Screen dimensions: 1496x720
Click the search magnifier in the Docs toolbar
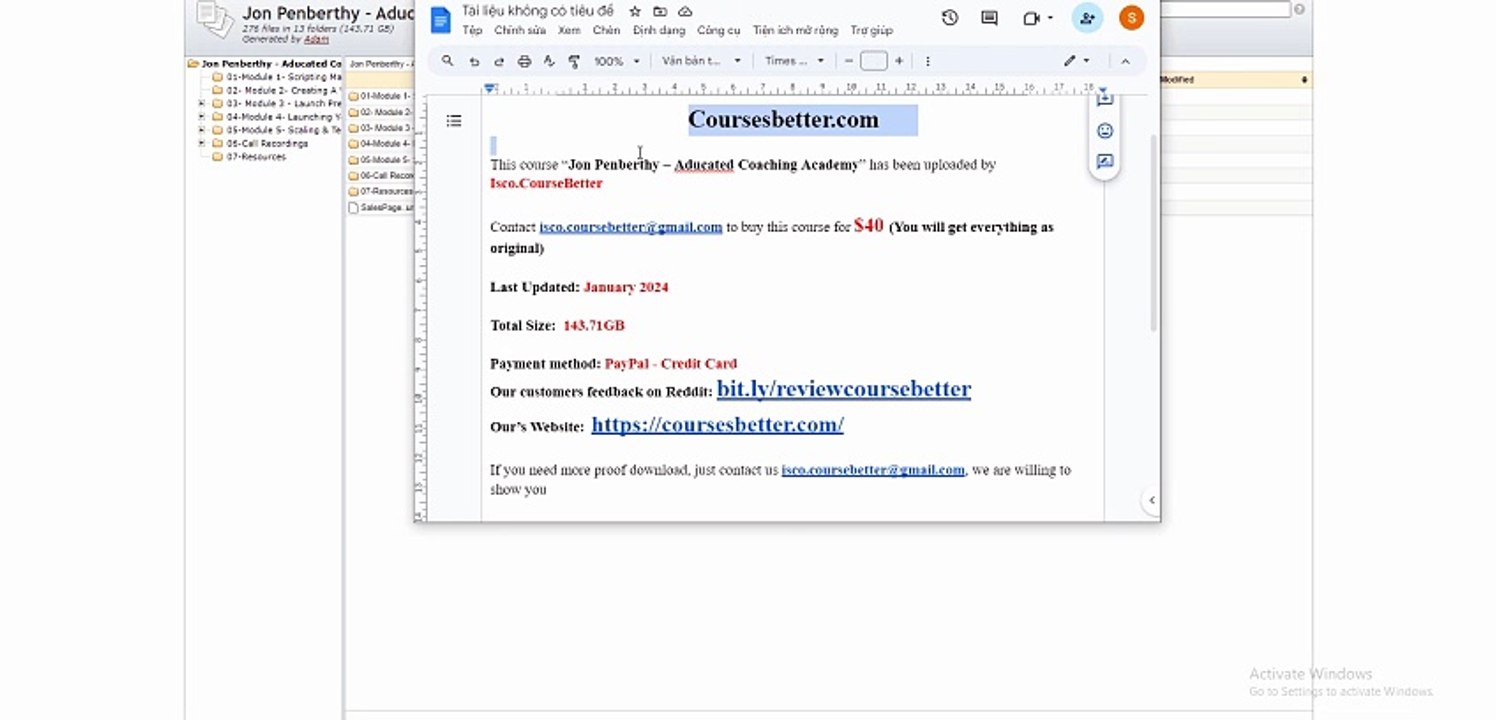coord(448,61)
